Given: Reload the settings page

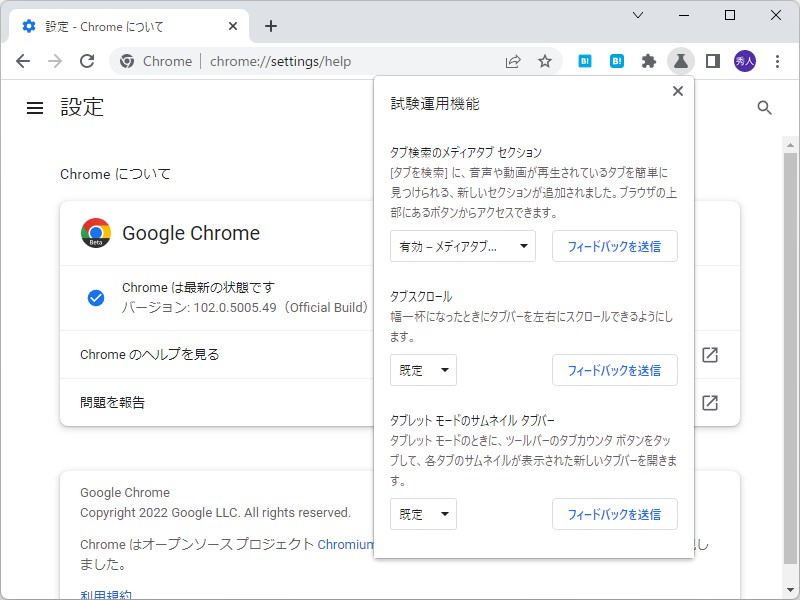Looking at the screenshot, I should [87, 61].
